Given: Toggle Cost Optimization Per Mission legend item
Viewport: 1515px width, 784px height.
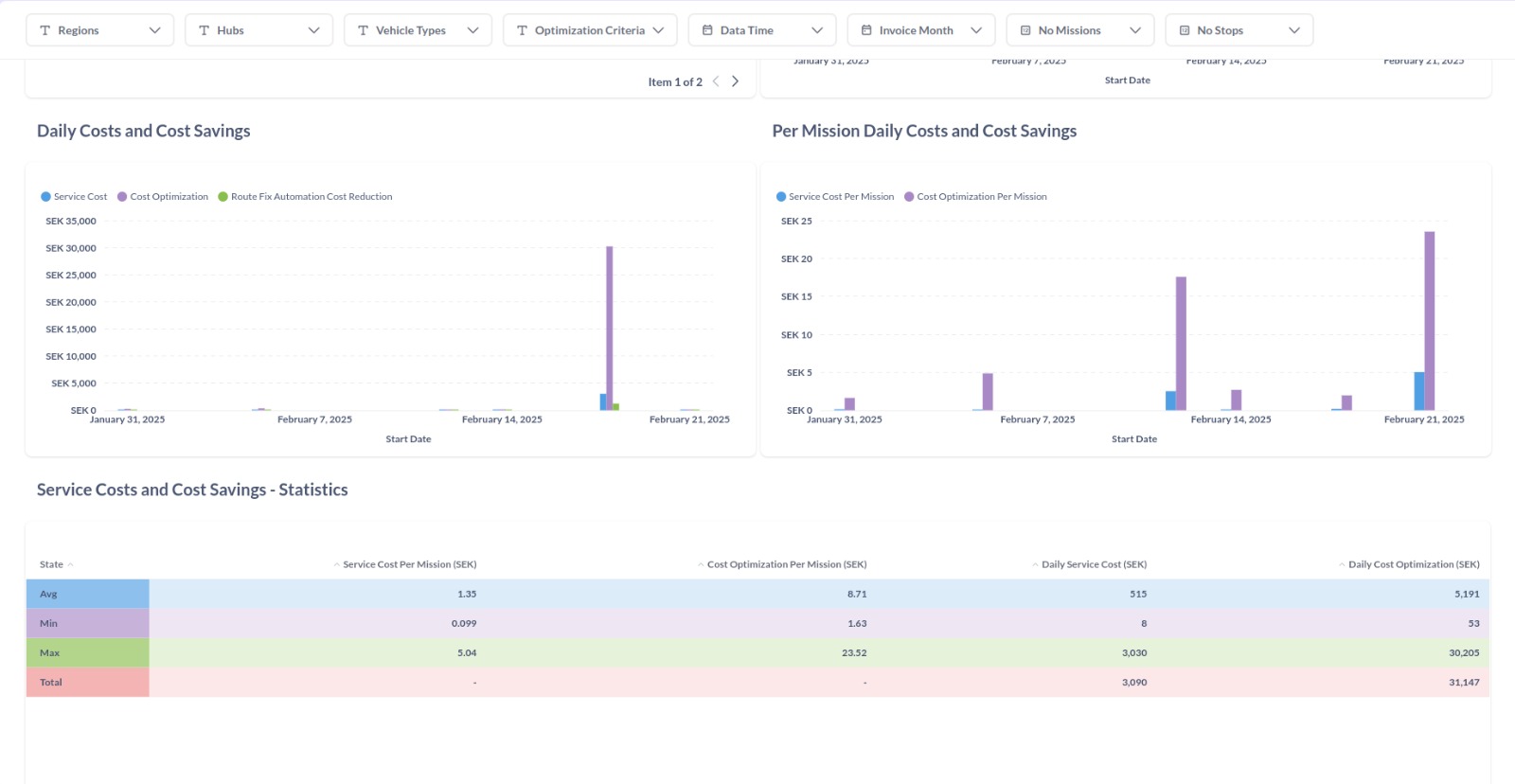Looking at the screenshot, I should tap(975, 197).
